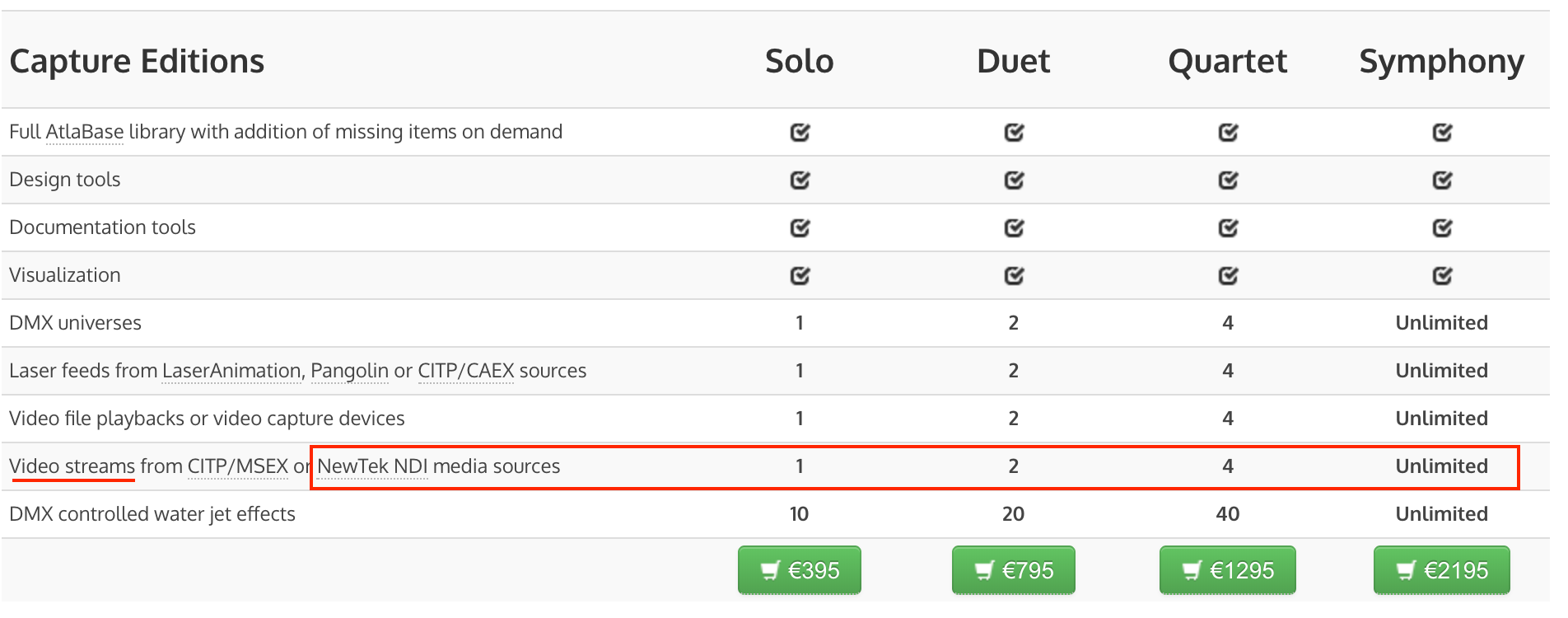1568x618 pixels.
Task: Click the Video streams underlined text
Action: [x=72, y=466]
